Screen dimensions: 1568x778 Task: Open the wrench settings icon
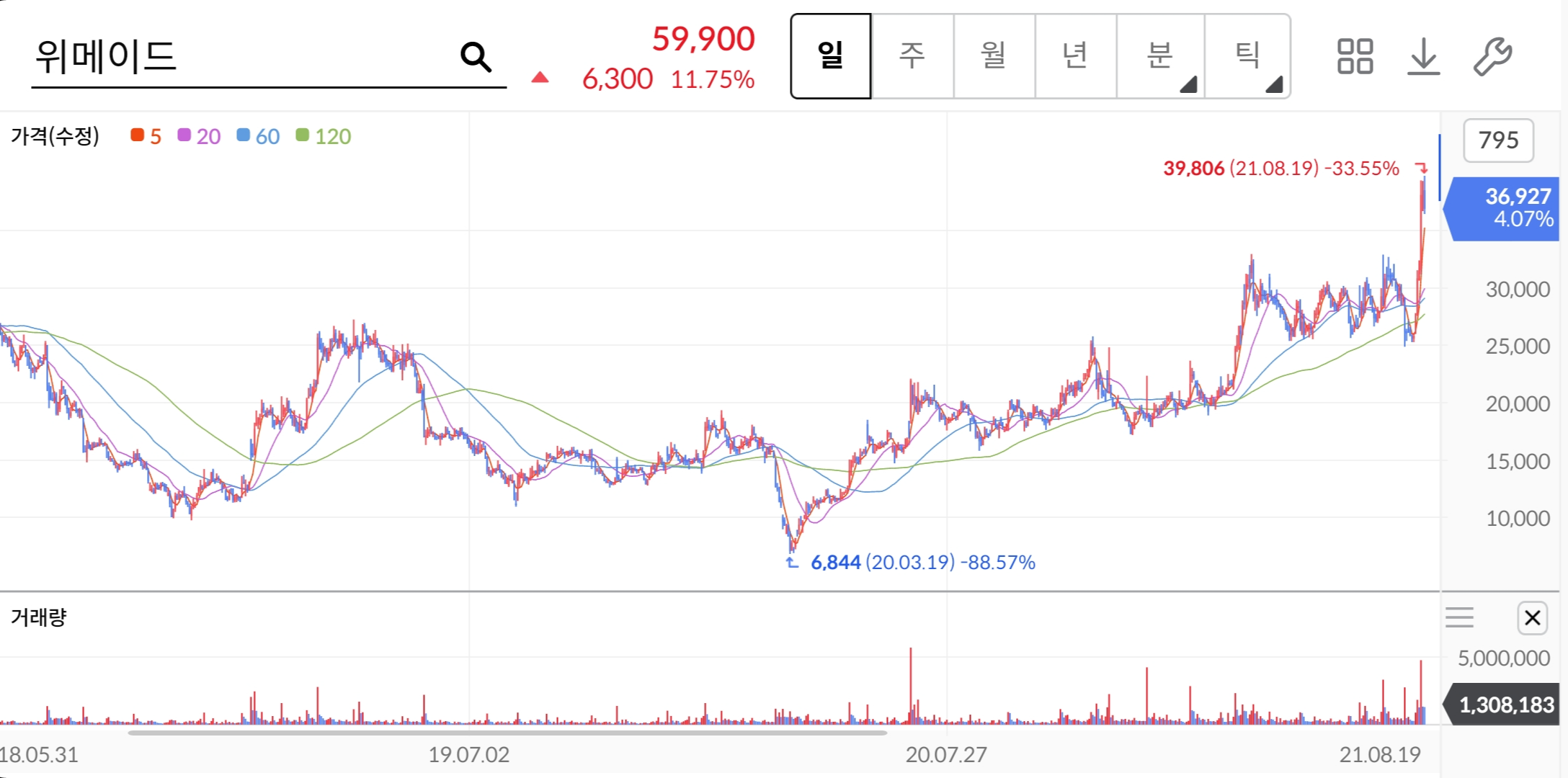point(1492,56)
